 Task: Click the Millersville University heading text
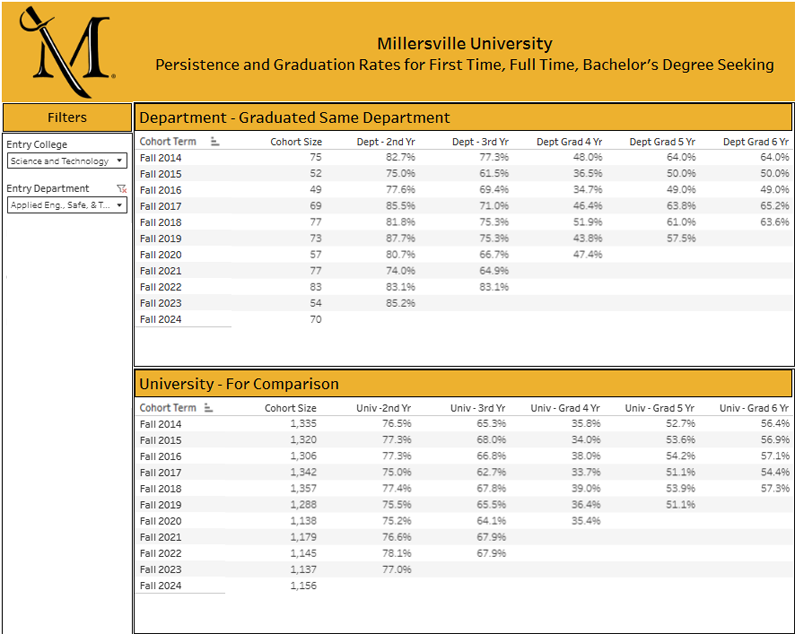coord(464,44)
